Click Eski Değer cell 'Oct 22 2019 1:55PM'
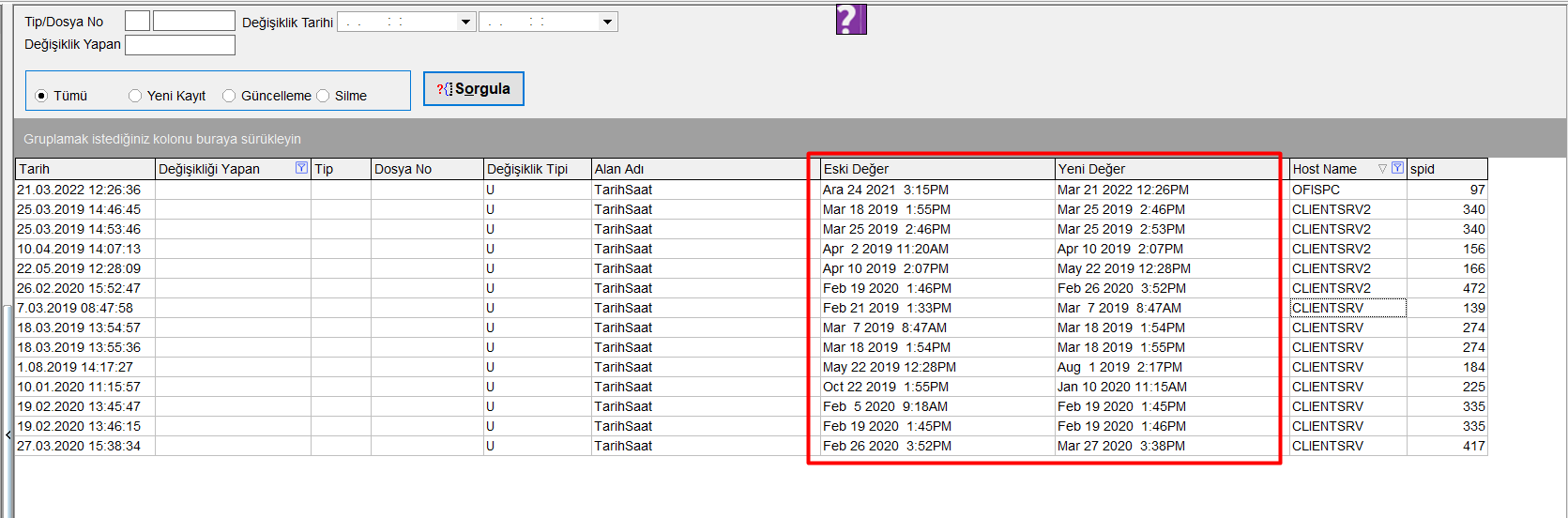This screenshot has height=518, width=1568. (937, 387)
